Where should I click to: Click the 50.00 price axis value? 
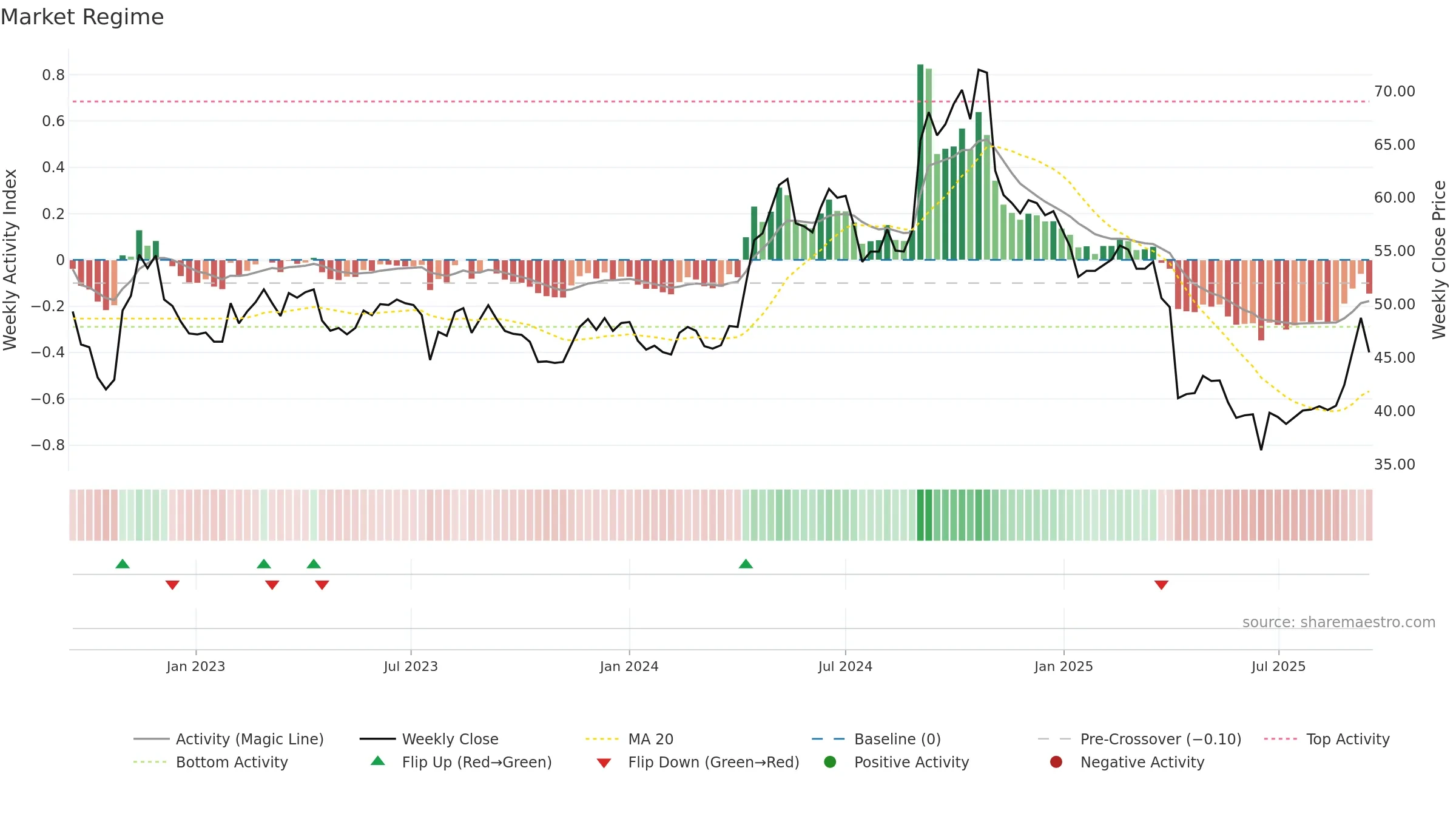tap(1394, 305)
